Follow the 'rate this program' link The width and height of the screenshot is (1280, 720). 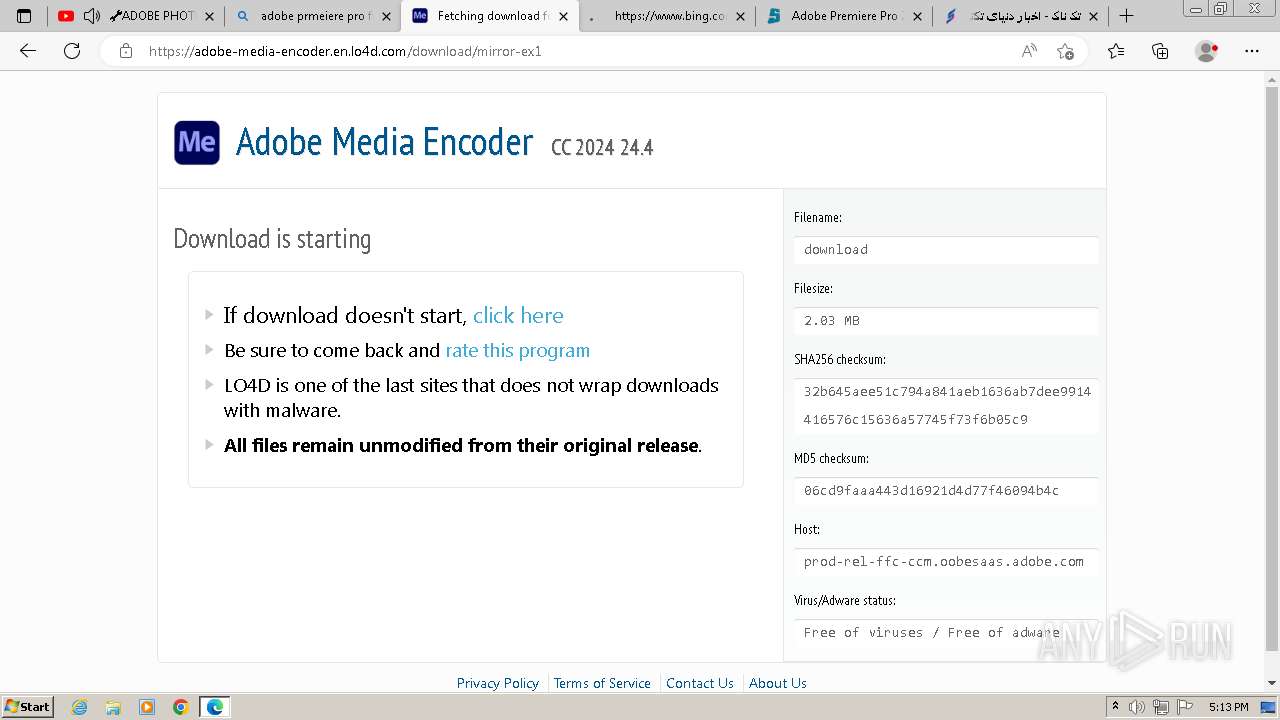click(x=517, y=350)
